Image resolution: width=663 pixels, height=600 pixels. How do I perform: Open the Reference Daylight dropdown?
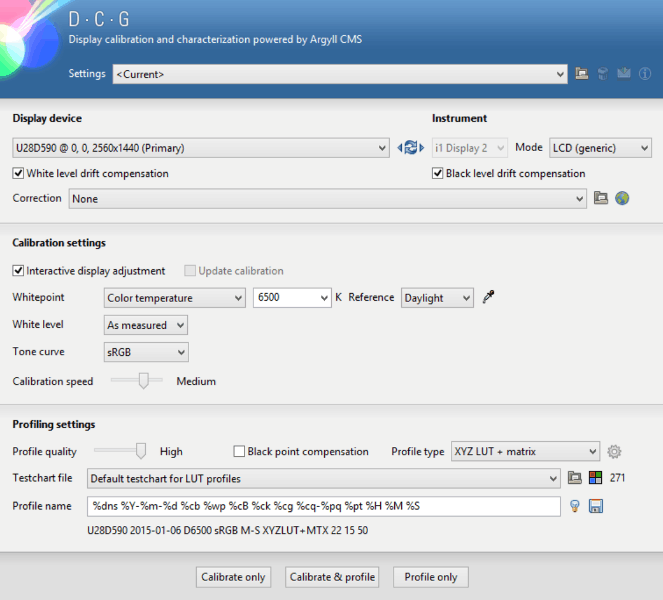pyautogui.click(x=437, y=298)
